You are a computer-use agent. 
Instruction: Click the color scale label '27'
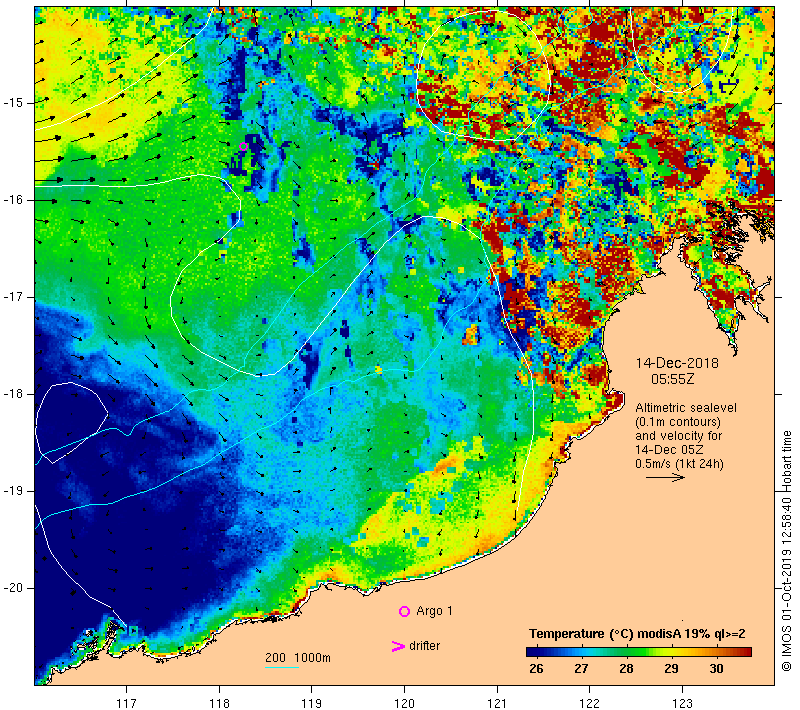[x=581, y=669]
